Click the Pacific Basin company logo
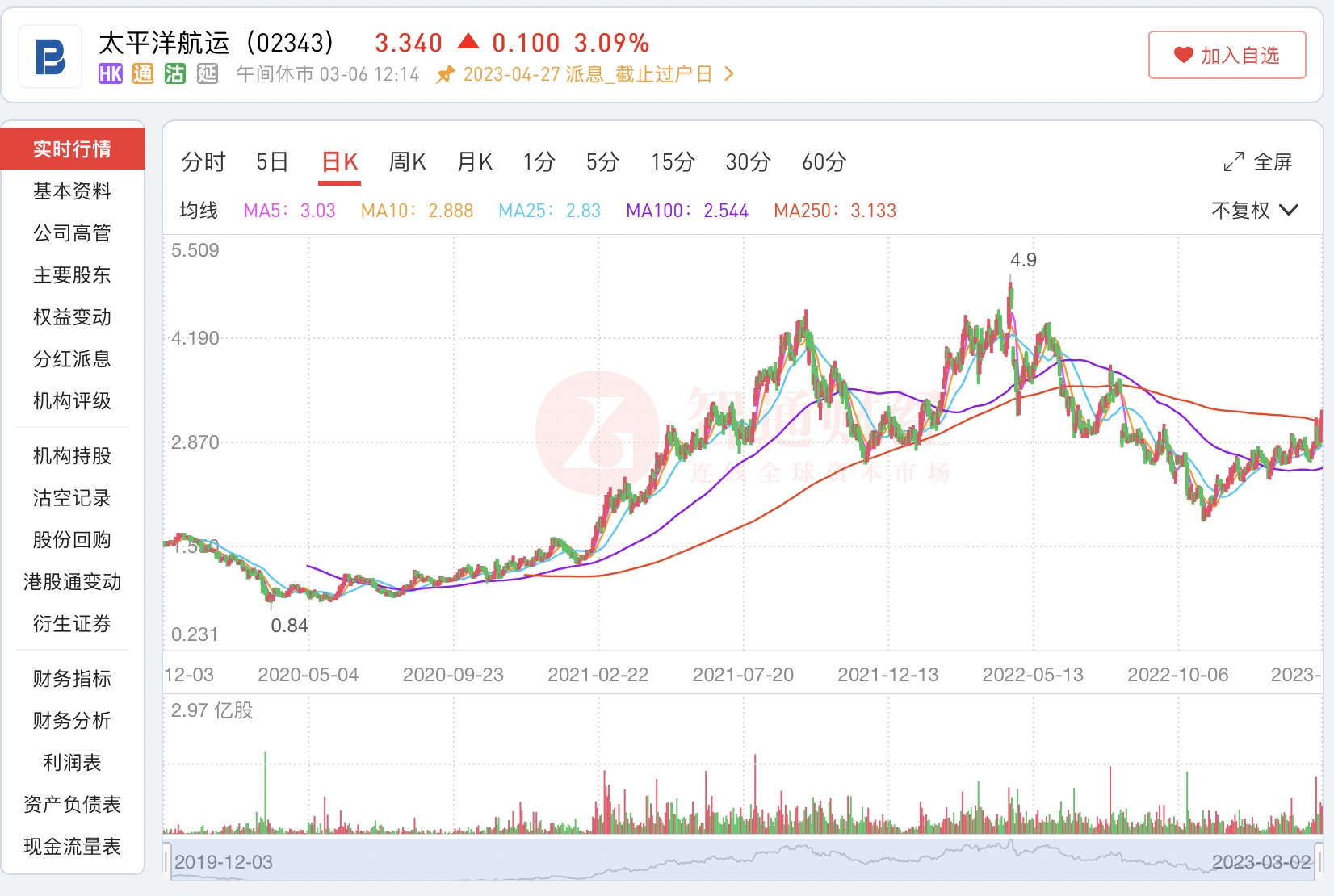Viewport: 1334px width, 896px height. pyautogui.click(x=50, y=57)
